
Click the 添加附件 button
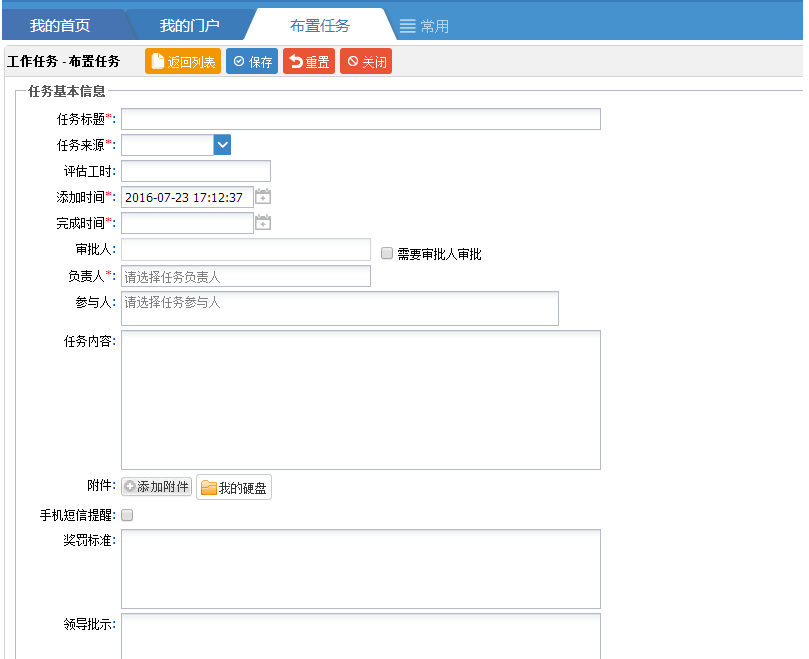[x=156, y=487]
